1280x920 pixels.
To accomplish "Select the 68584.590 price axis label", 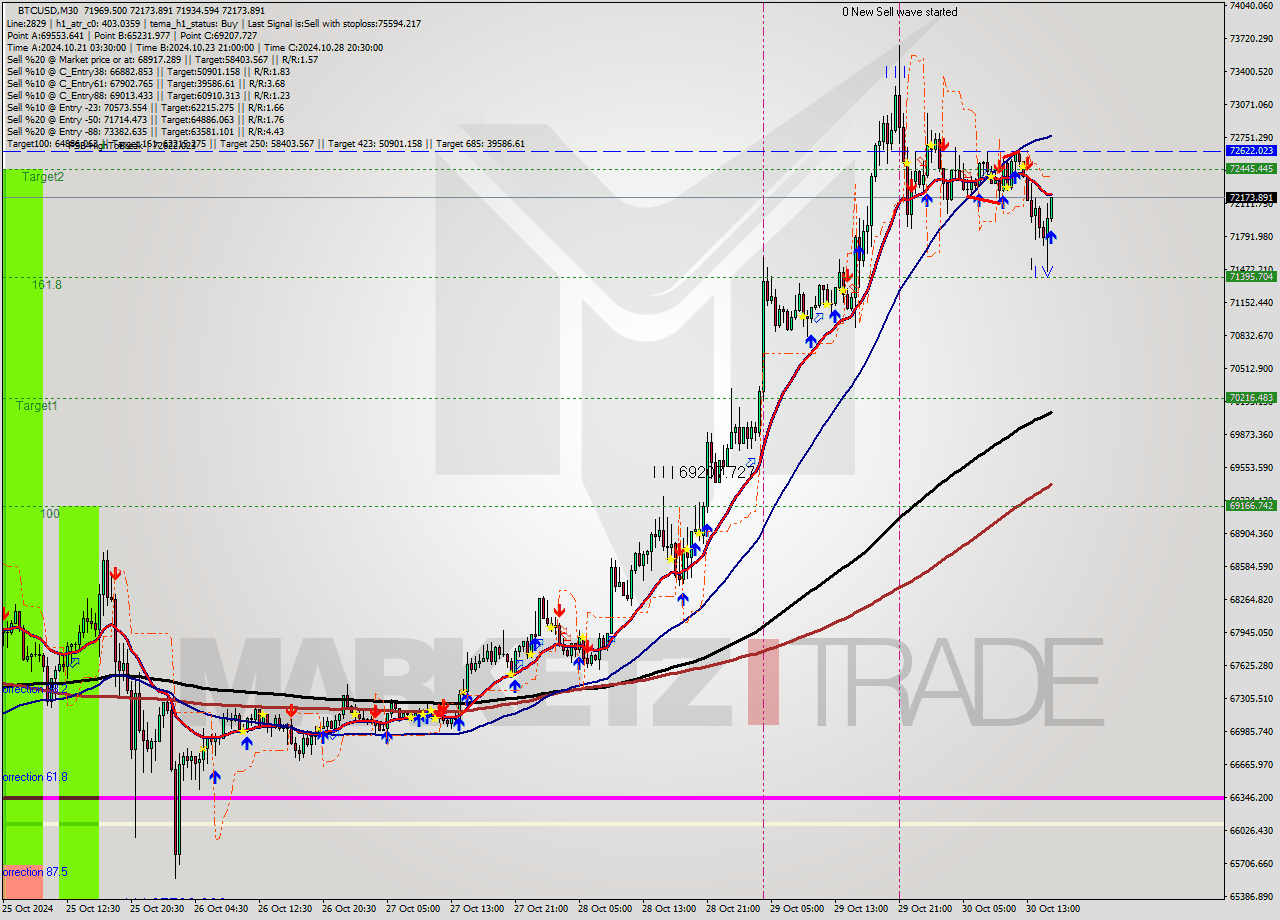I will tap(1251, 567).
